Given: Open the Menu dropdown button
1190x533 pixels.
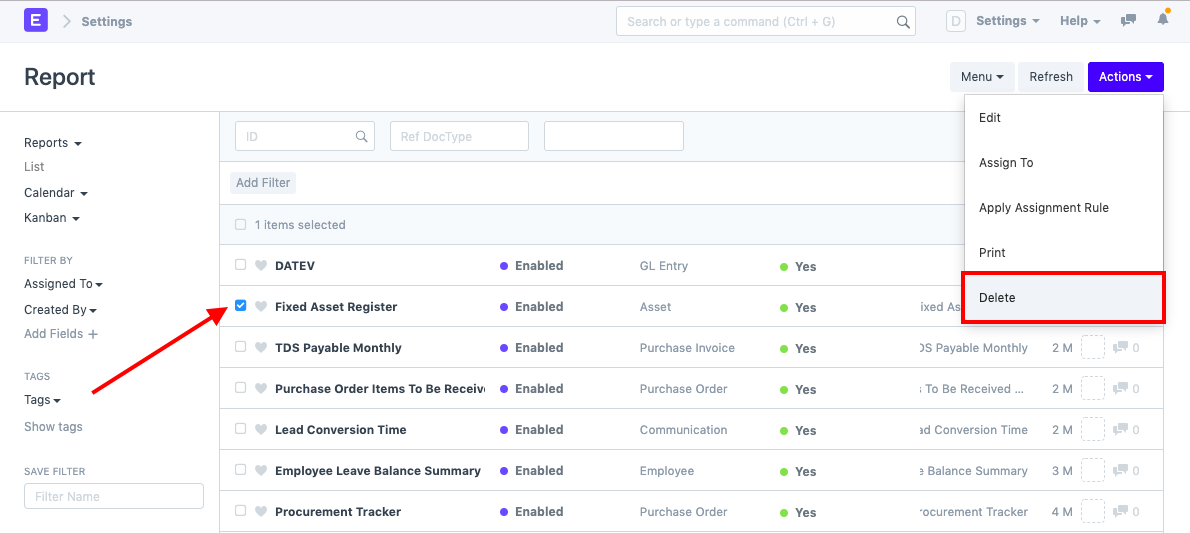Looking at the screenshot, I should coord(981,77).
